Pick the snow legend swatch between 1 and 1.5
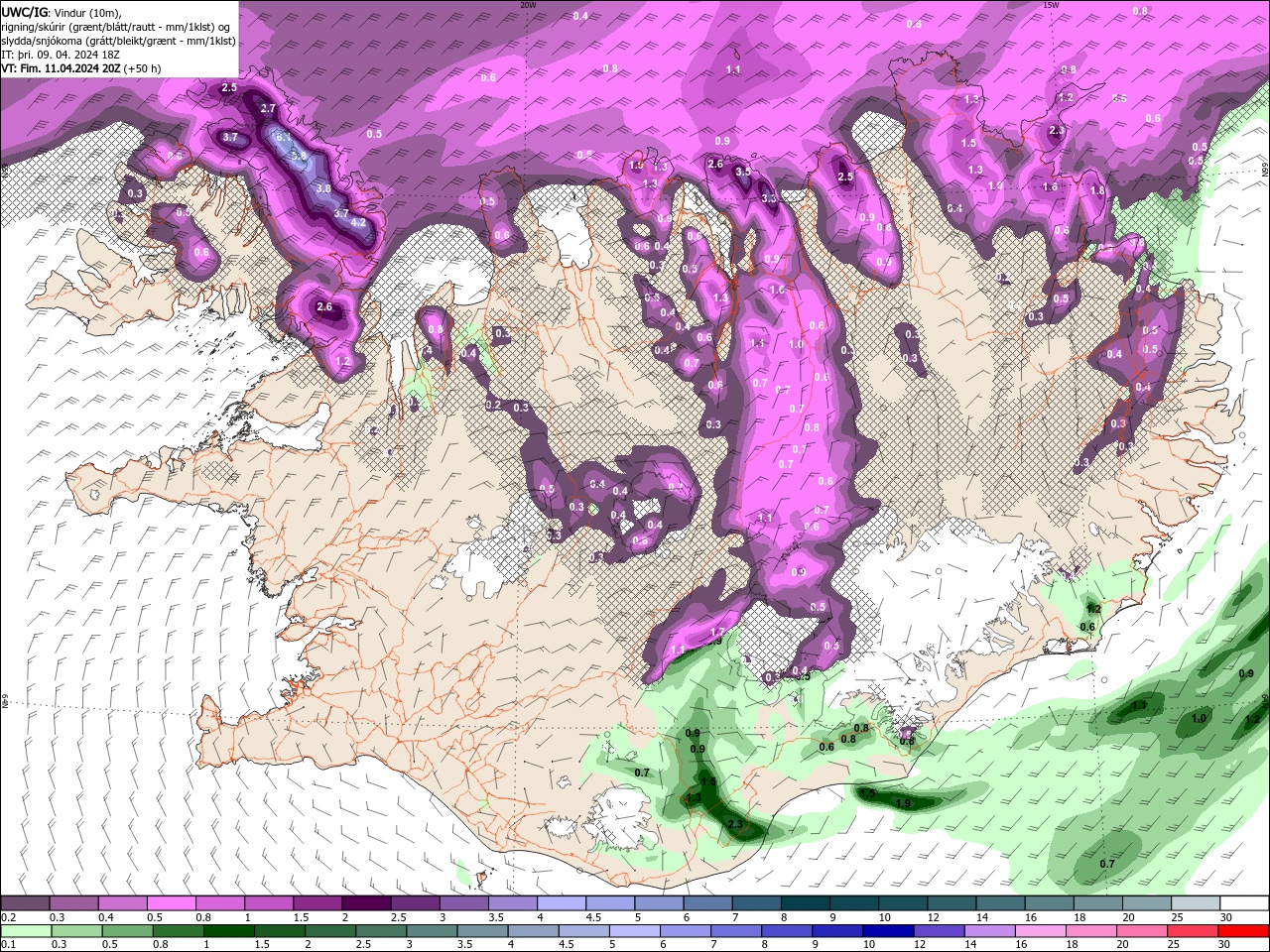1270x952 pixels. click(x=269, y=903)
